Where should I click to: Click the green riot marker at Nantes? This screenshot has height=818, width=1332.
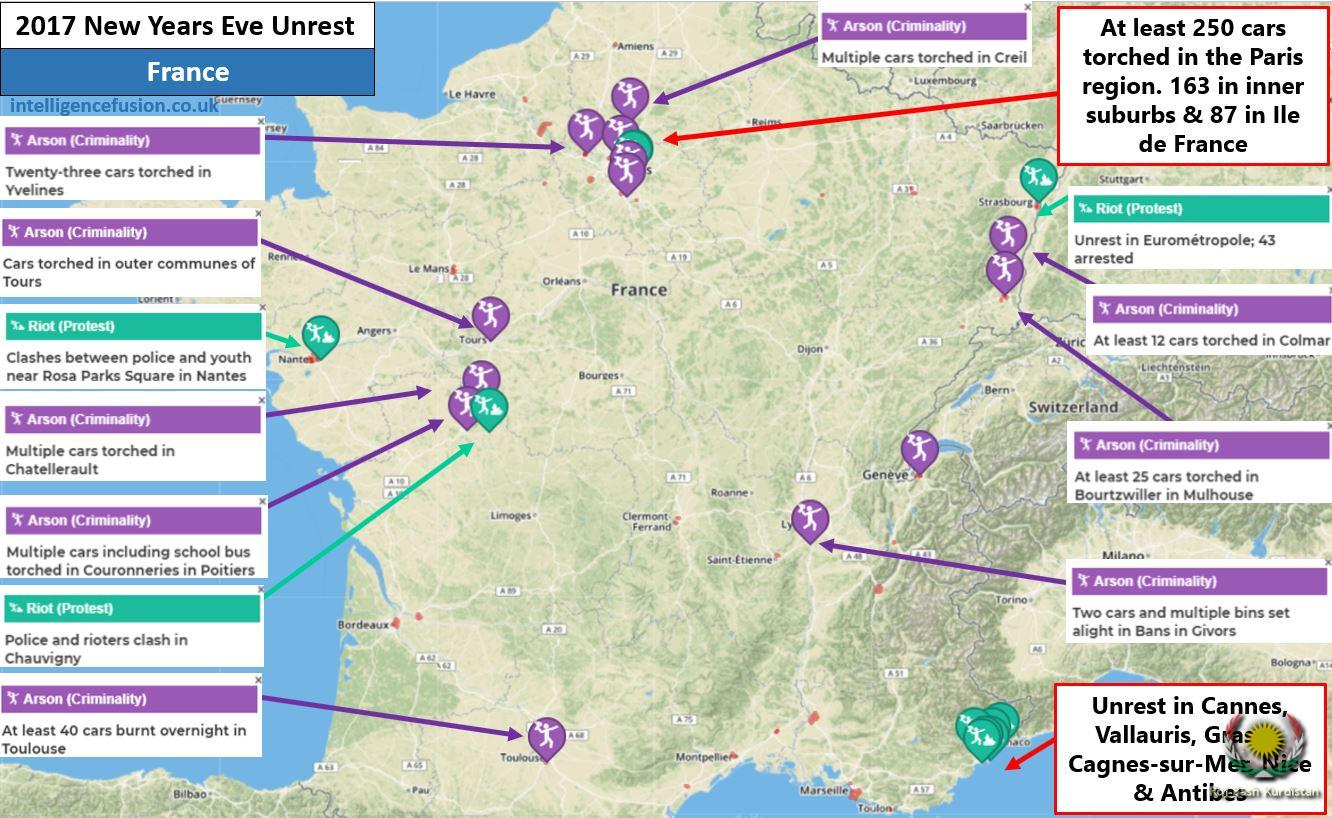pos(320,333)
